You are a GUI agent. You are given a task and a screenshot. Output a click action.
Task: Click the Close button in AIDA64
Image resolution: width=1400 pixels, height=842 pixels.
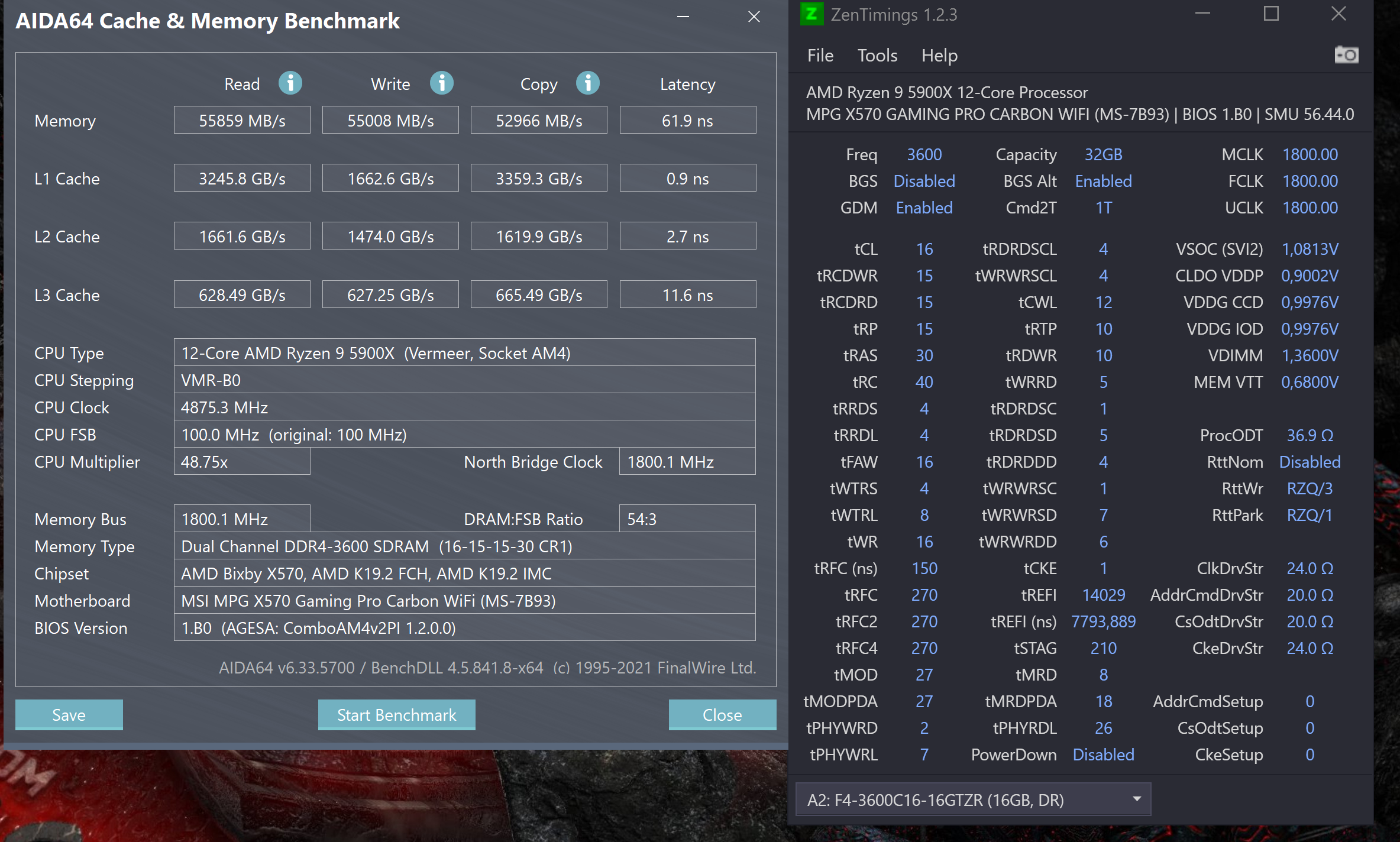pyautogui.click(x=722, y=714)
